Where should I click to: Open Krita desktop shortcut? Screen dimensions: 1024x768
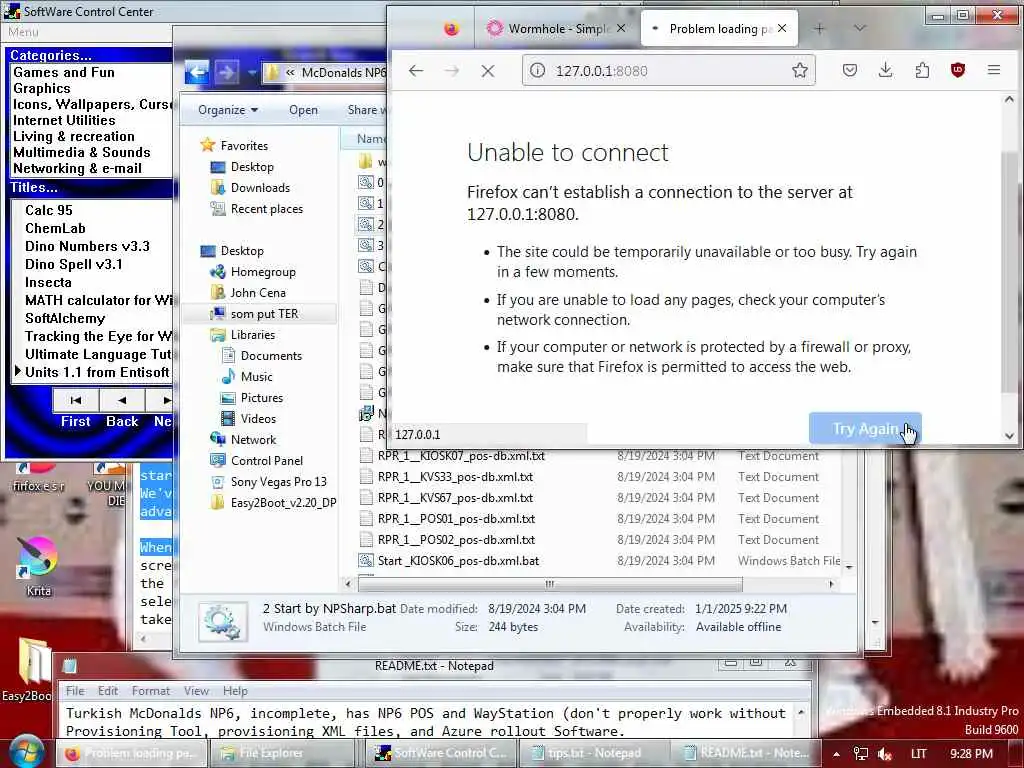(x=38, y=566)
